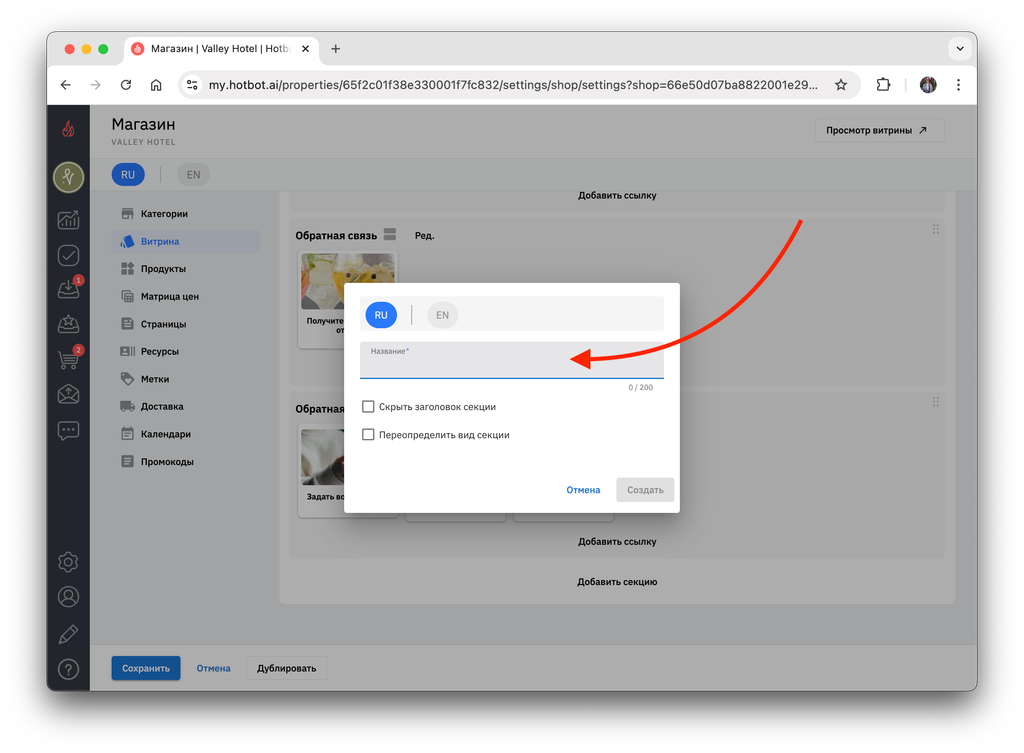Expand the tab search dropdown in Chrome

click(960, 48)
